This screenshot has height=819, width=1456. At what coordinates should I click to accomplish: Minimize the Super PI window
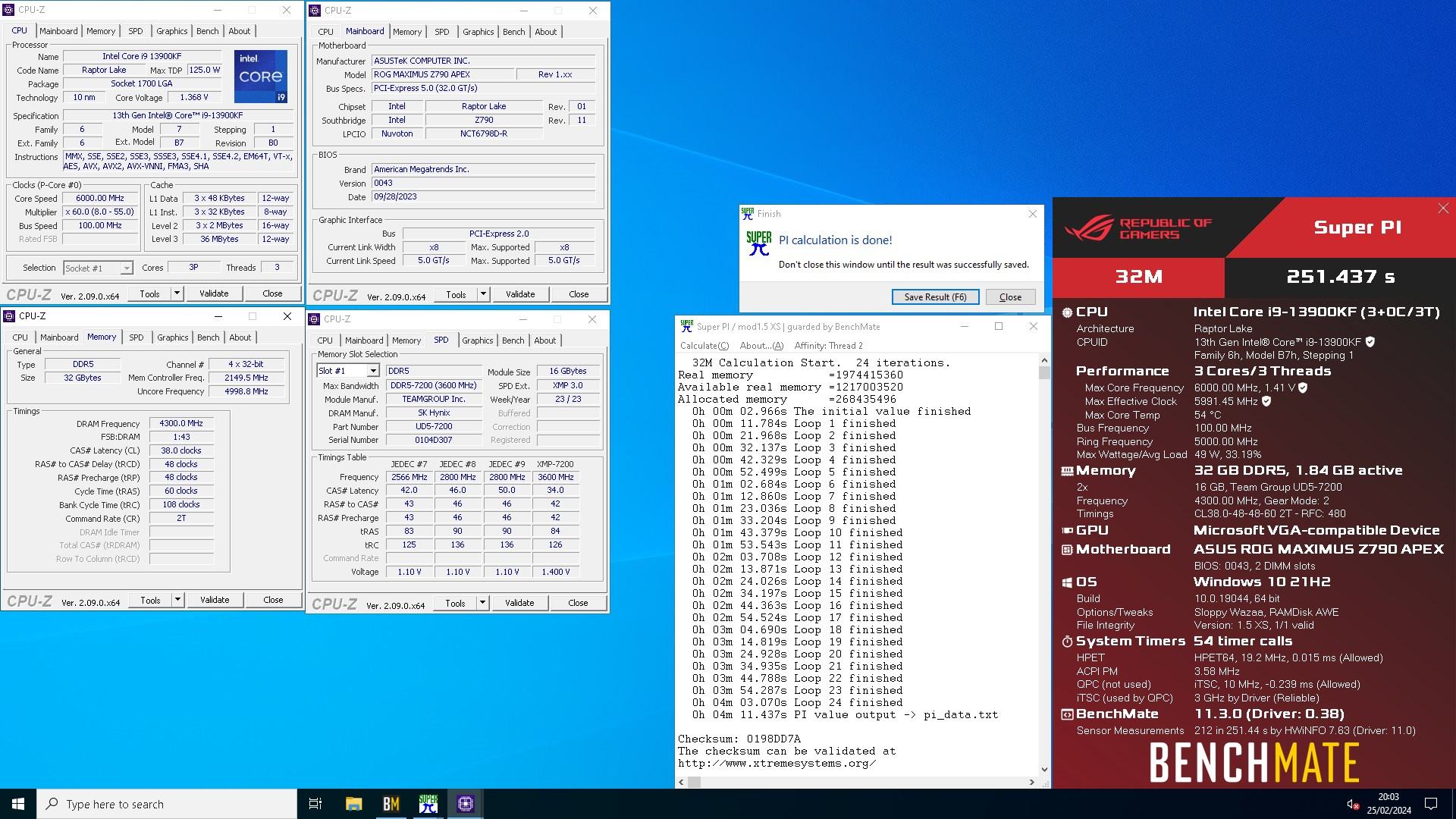[965, 327]
